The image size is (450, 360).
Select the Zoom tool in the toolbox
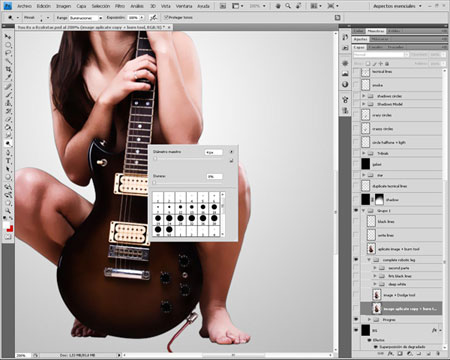point(8,211)
